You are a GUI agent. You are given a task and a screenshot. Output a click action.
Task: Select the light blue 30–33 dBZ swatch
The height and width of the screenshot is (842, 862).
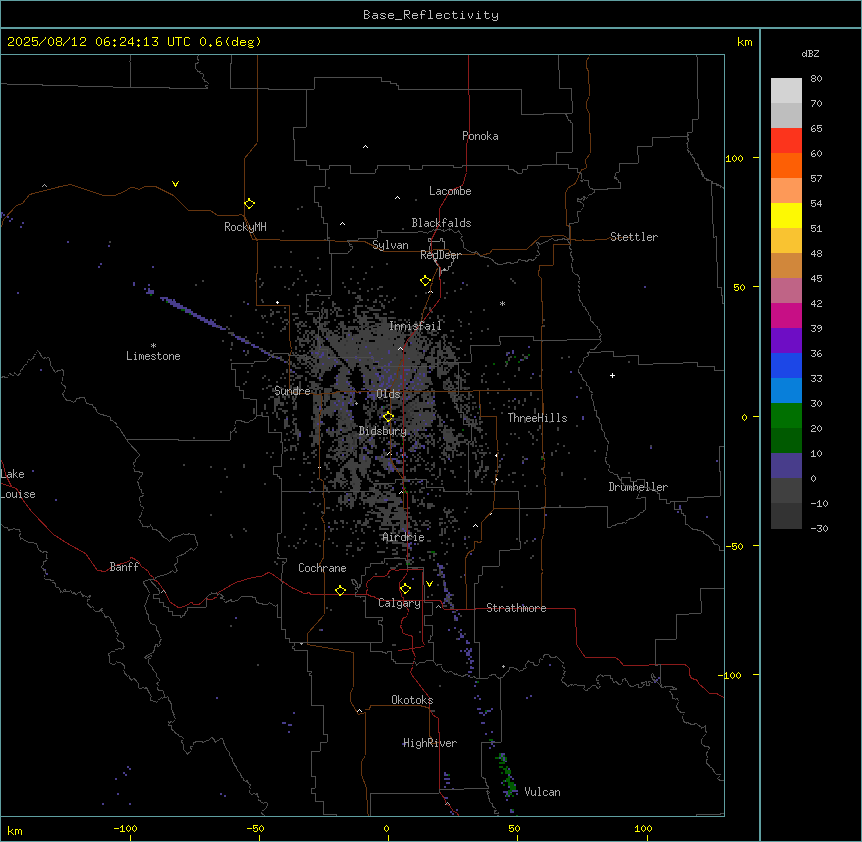coord(786,391)
